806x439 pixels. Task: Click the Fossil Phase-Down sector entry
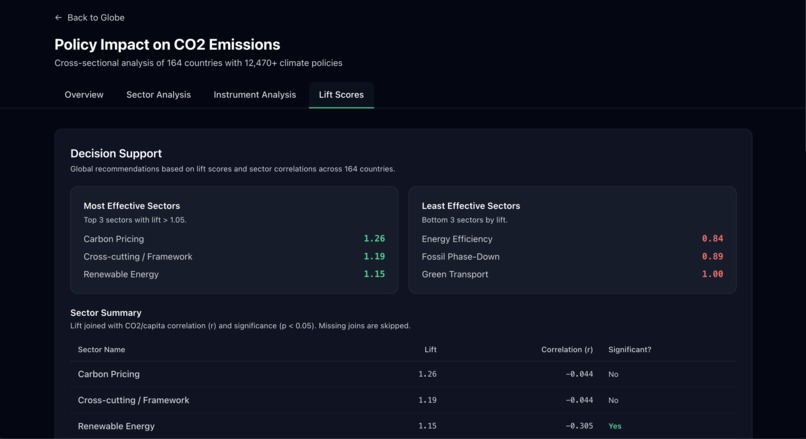pos(460,257)
